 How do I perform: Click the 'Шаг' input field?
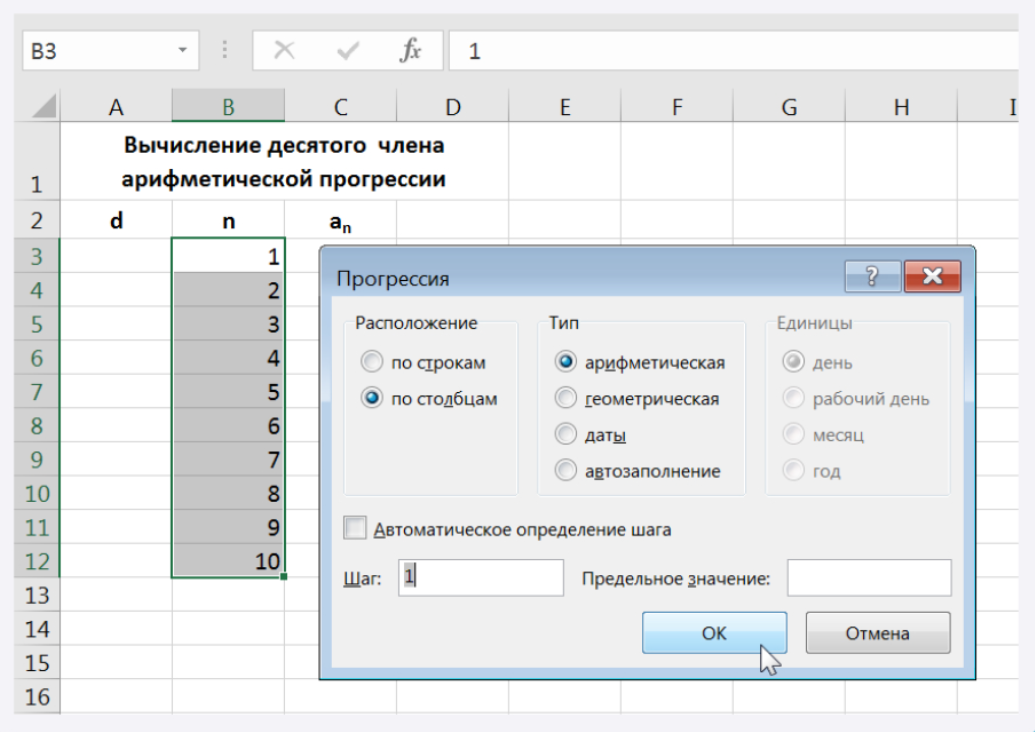(481, 578)
